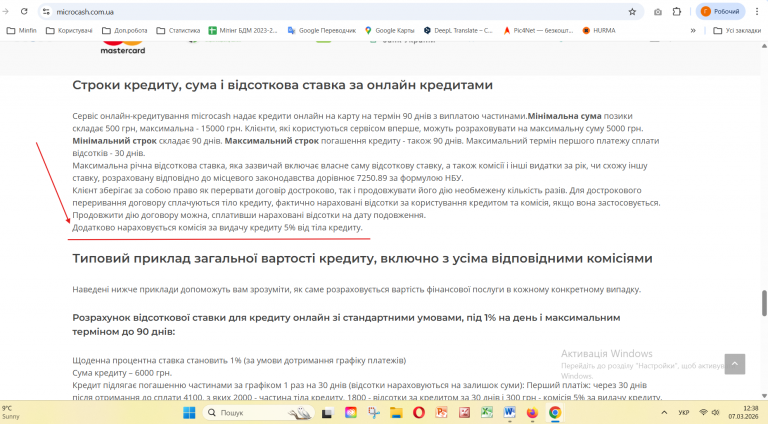The height and width of the screenshot is (424, 768).
Task: Click the bold text 'Мінімальна сума'
Action: tap(564, 116)
